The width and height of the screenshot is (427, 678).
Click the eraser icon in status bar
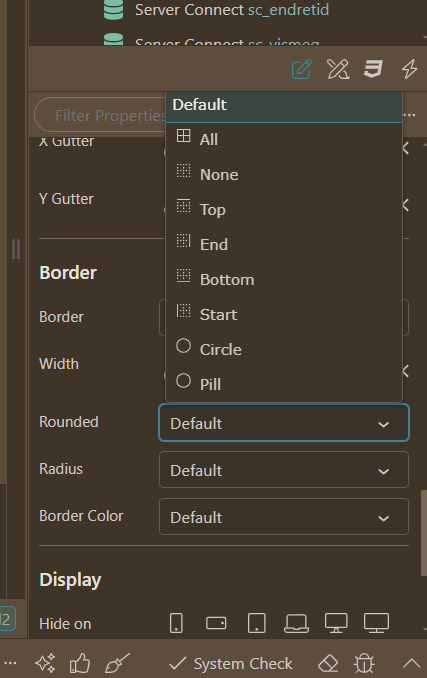[x=328, y=663]
